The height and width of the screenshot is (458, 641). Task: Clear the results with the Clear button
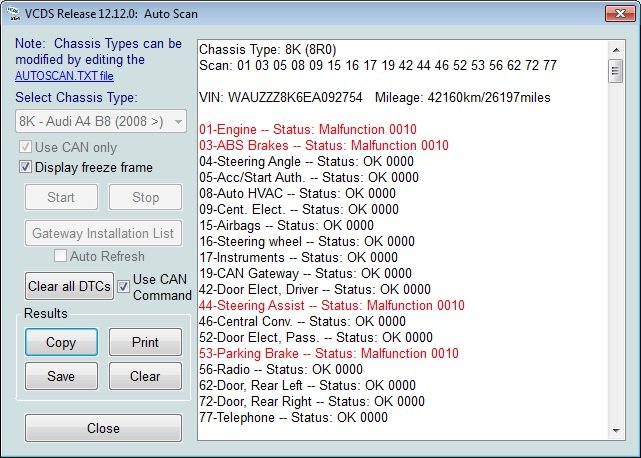[x=146, y=376]
